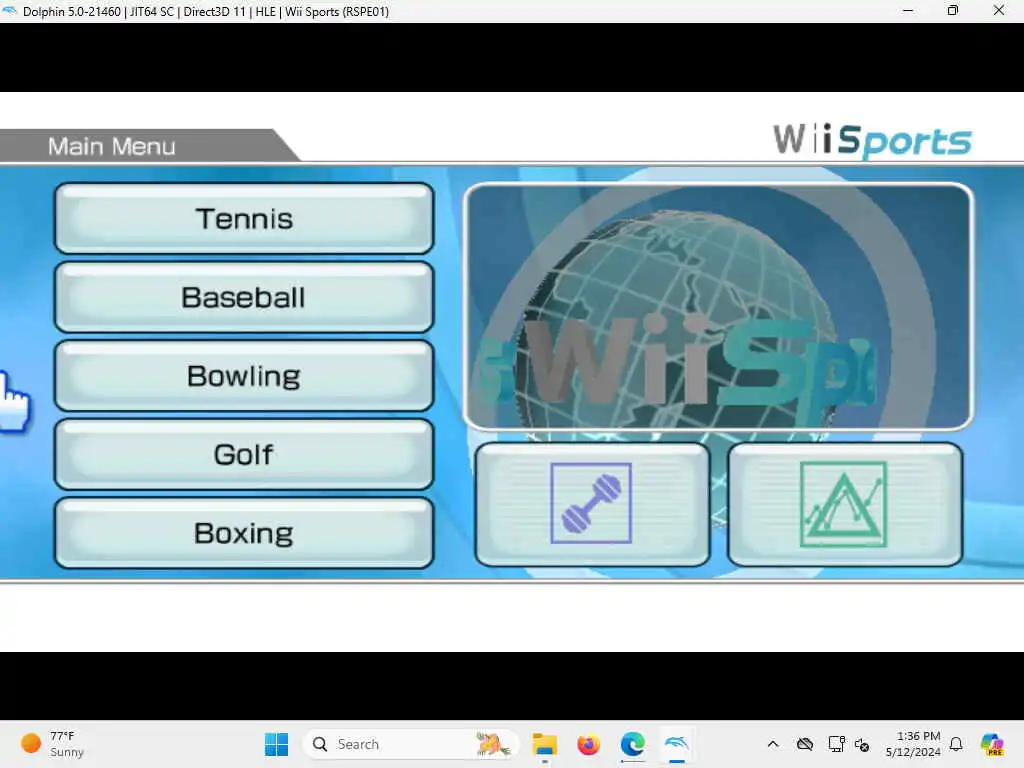Open the display and network tray icon
Screen dimensions: 1024x768
(837, 744)
